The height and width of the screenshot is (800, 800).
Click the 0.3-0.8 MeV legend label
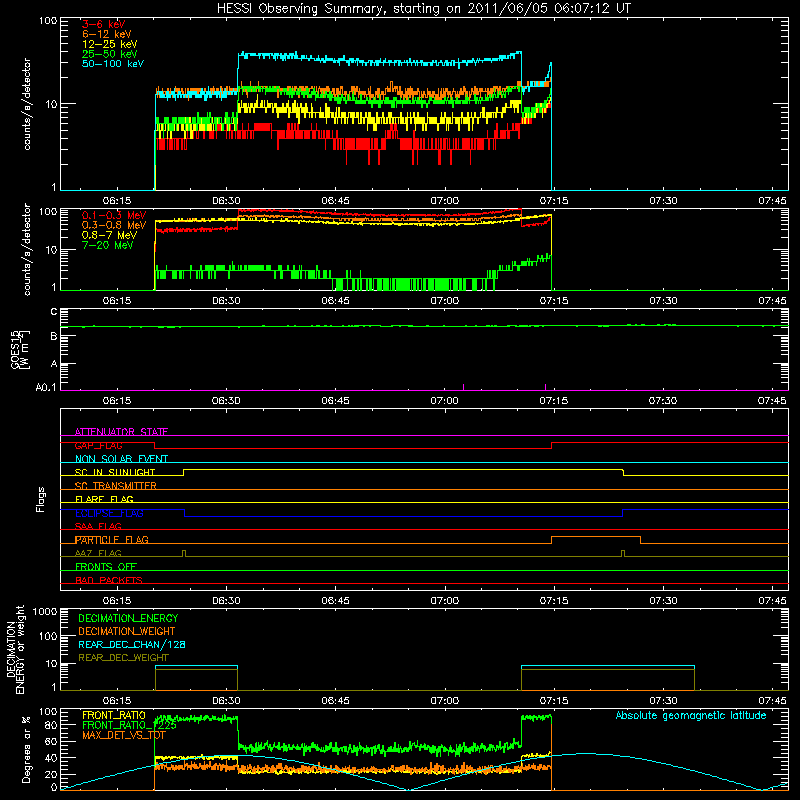coord(114,225)
